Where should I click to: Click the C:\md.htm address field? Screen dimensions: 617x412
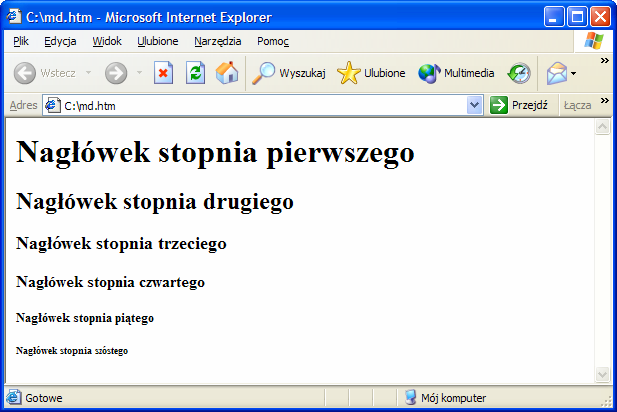[263, 105]
